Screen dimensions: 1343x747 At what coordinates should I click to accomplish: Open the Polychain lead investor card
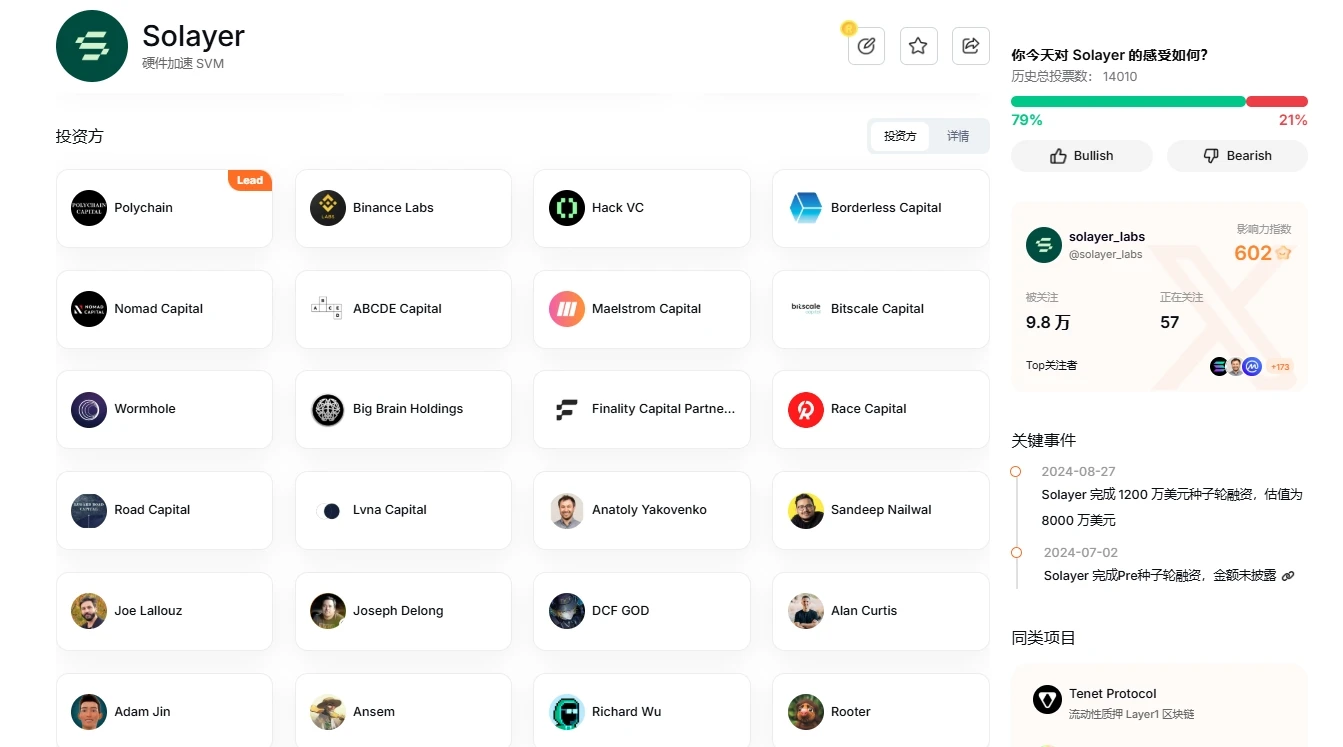(x=164, y=208)
